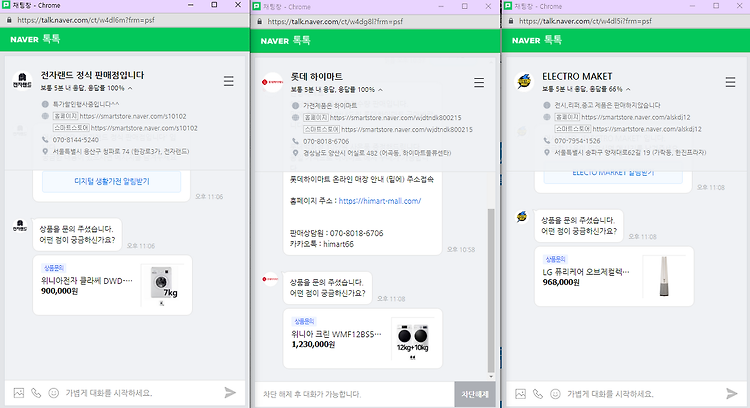Focus message input field in ELECTRO MAKET chat

tap(643, 394)
